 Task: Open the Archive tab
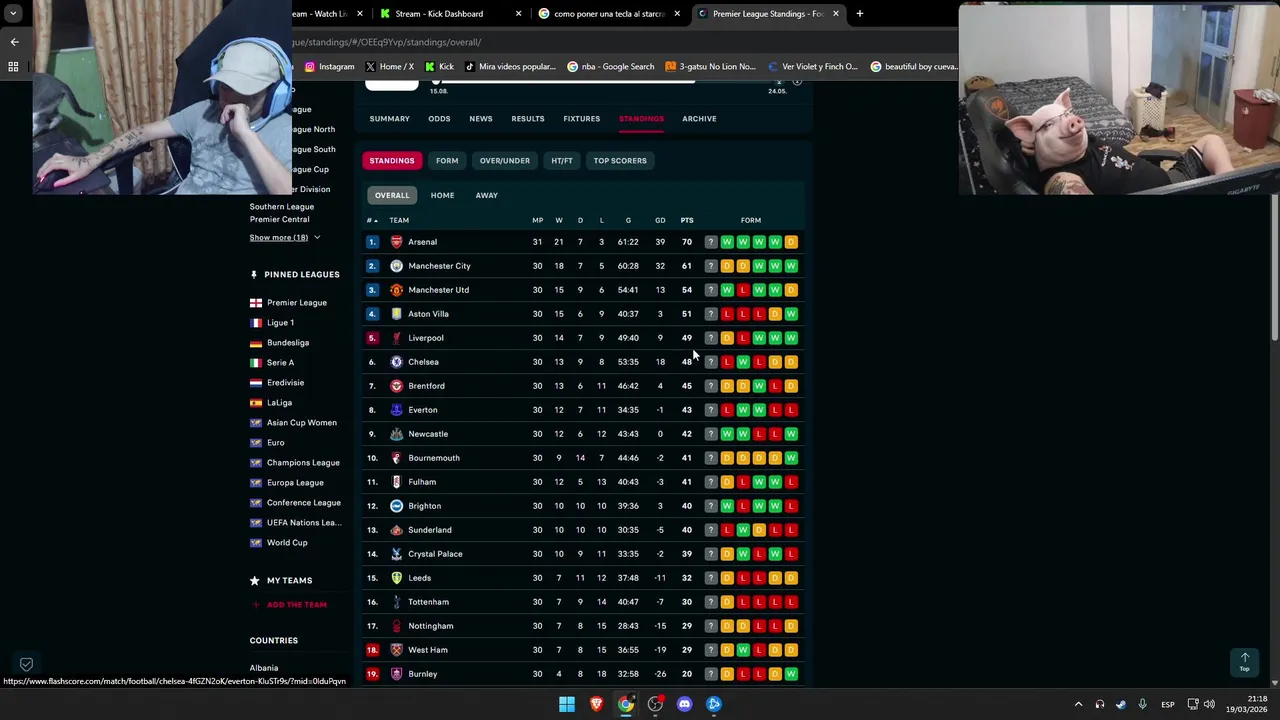(x=699, y=119)
